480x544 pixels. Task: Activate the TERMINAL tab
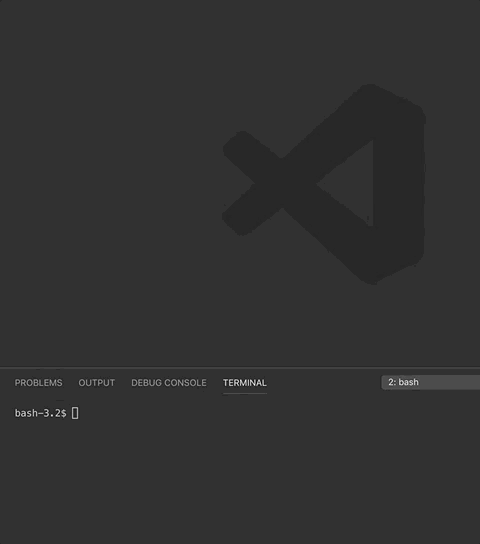click(x=245, y=383)
